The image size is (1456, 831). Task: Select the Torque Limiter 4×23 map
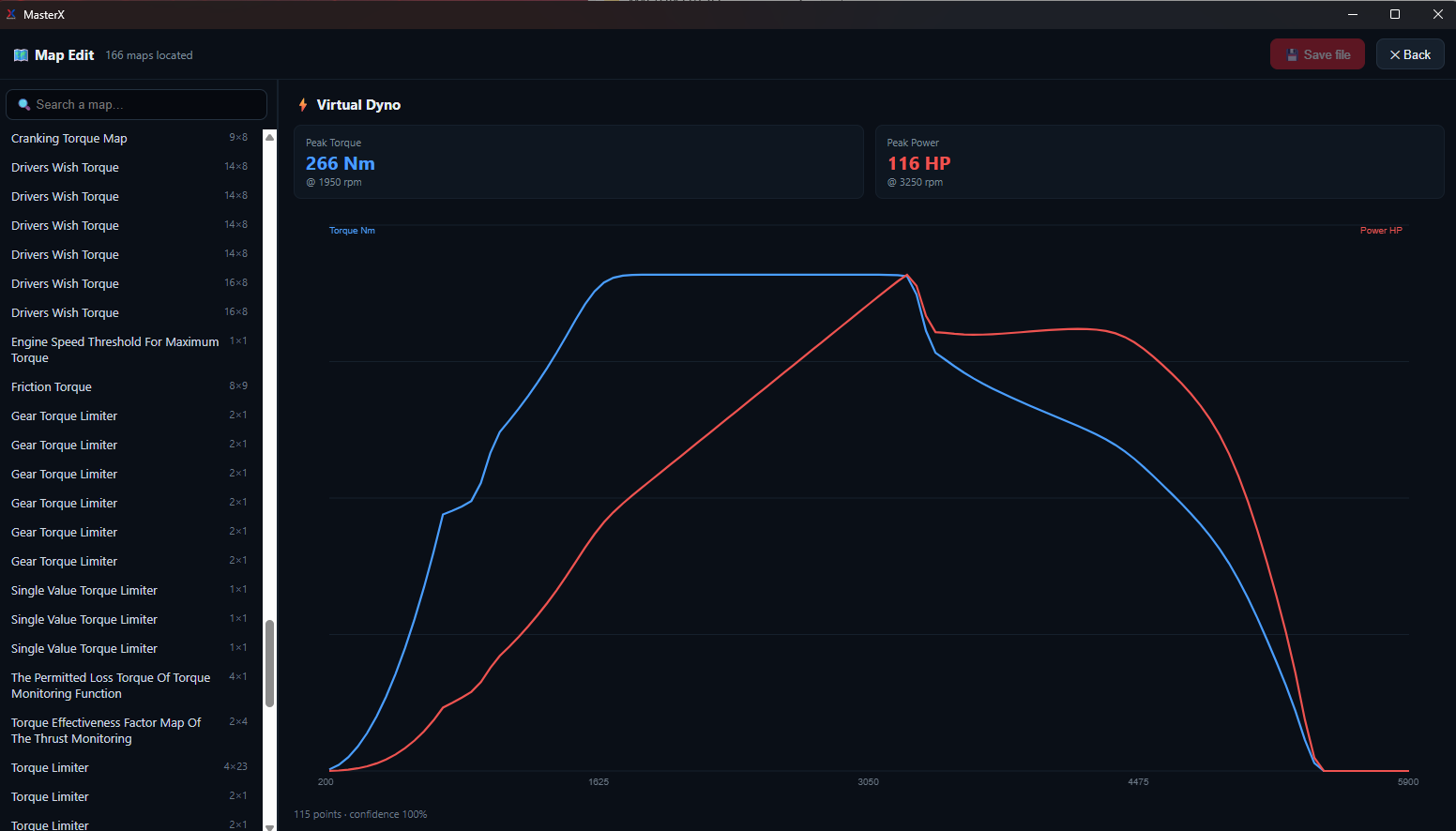129,767
